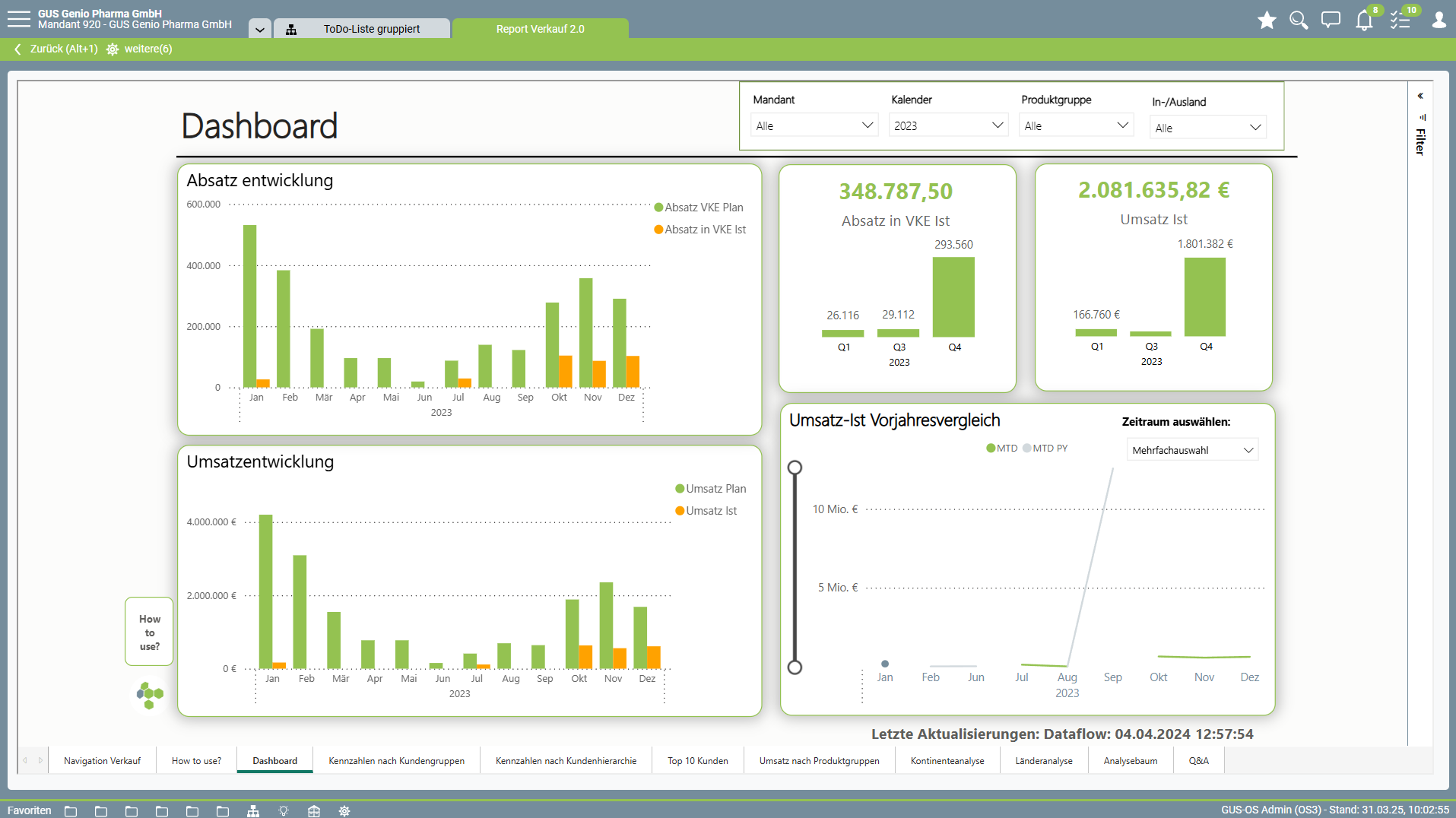This screenshot has width=1456, height=818.
Task: Open the Mehrfachauswahl Zeitraum dropdown
Action: [1191, 450]
